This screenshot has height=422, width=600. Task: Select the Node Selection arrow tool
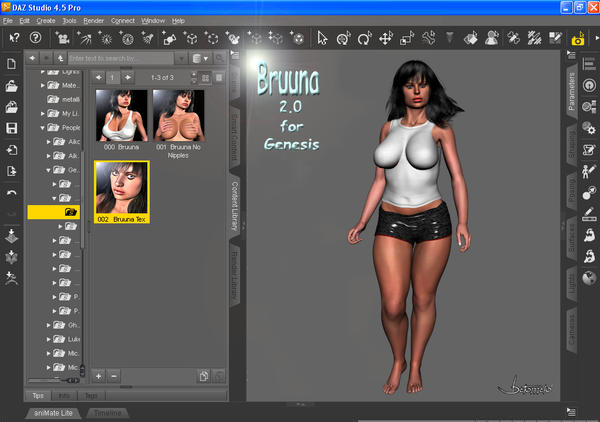[x=322, y=38]
